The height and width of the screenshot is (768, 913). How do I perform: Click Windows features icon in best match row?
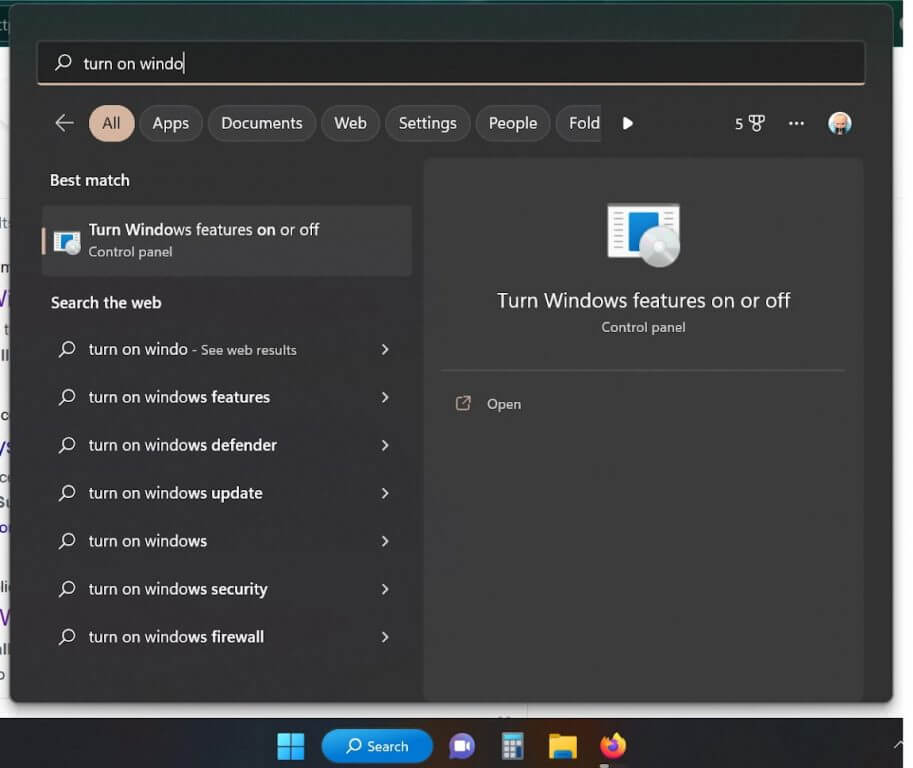click(67, 242)
